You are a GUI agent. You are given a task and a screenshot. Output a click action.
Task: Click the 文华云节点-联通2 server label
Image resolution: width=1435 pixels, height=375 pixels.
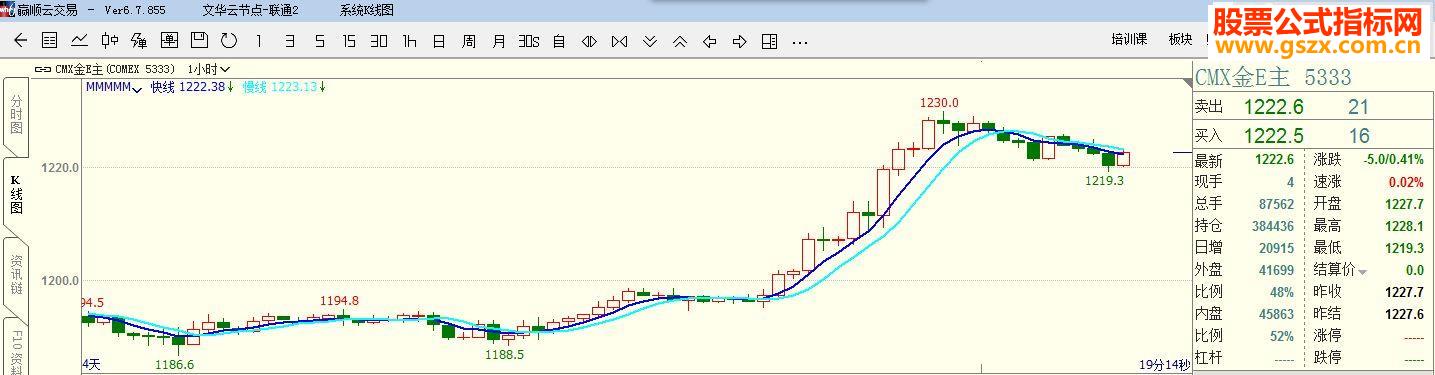pos(251,10)
